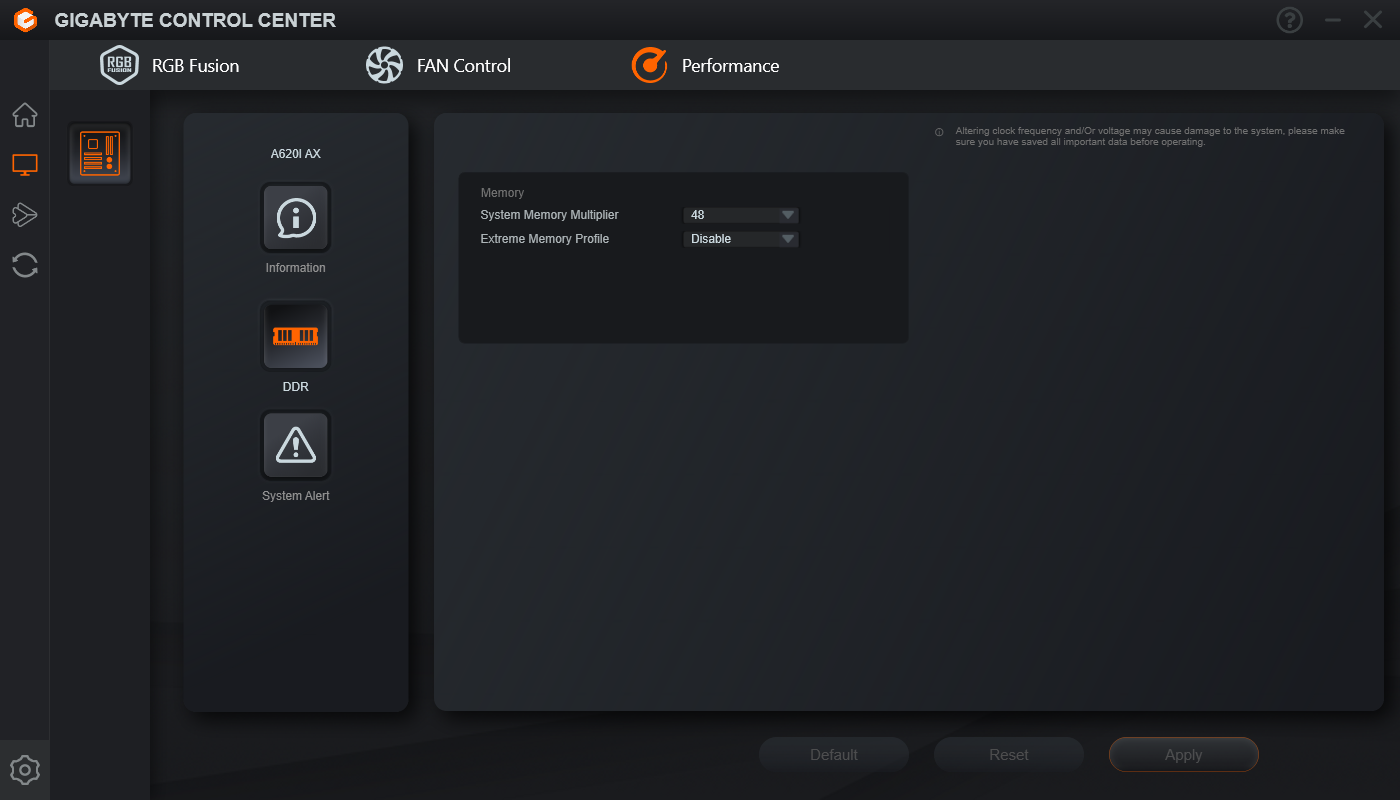Apply the memory settings
This screenshot has height=800, width=1400.
tap(1183, 755)
